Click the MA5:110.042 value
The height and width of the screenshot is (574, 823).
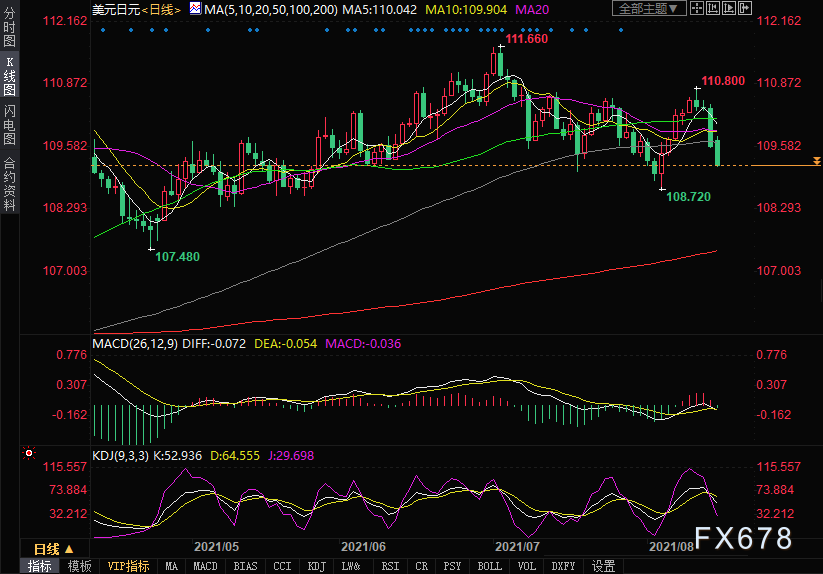coord(379,9)
